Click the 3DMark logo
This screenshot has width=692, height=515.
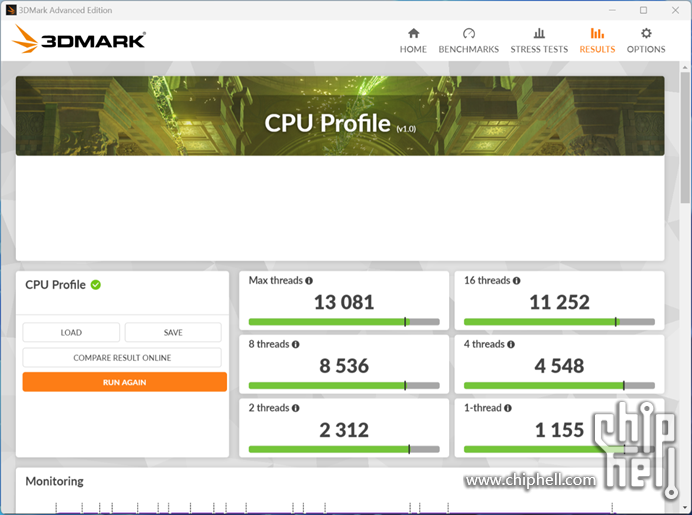coord(79,39)
